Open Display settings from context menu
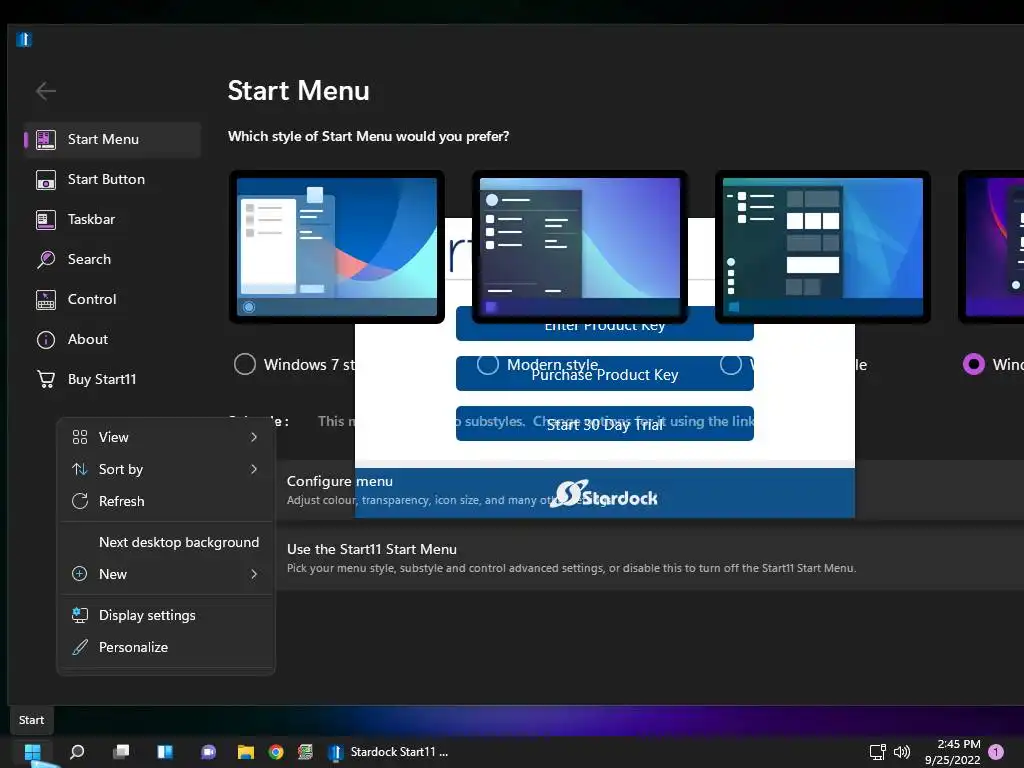Image resolution: width=1024 pixels, height=768 pixels. pyautogui.click(x=166, y=615)
